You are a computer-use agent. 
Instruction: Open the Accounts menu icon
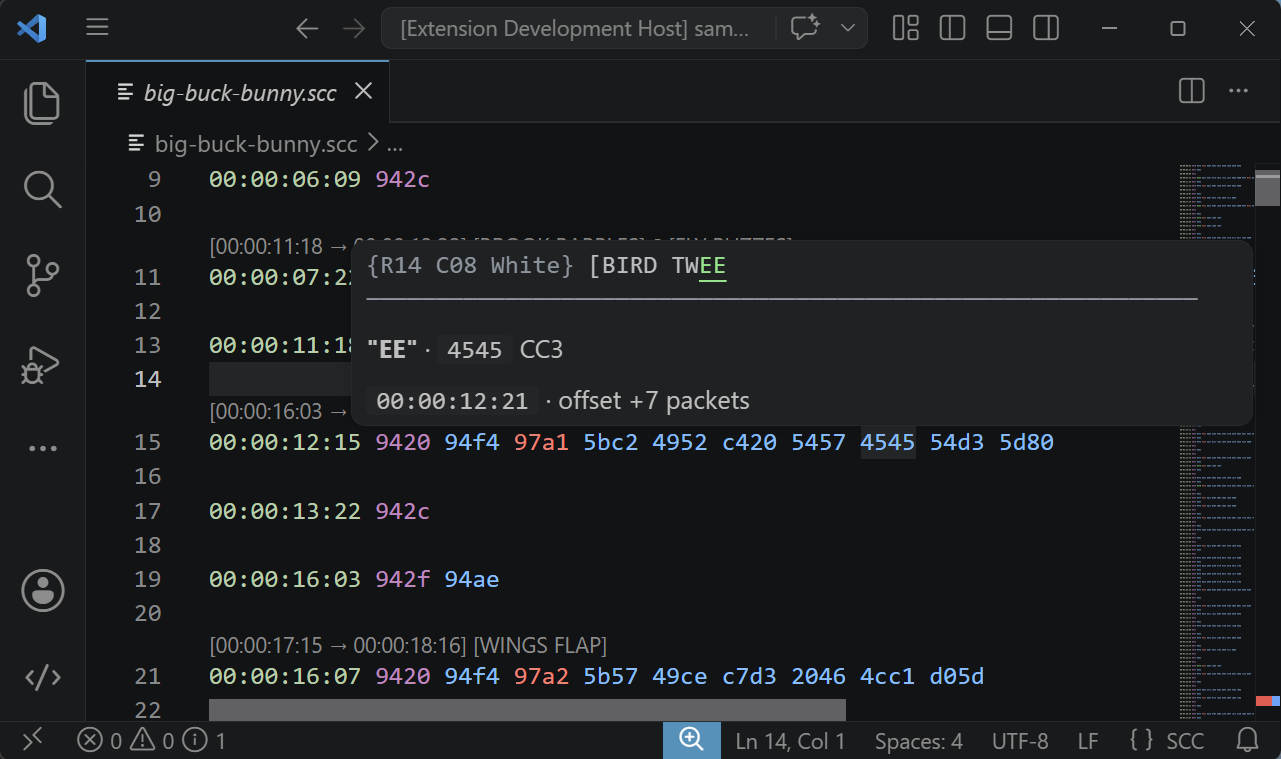point(42,591)
